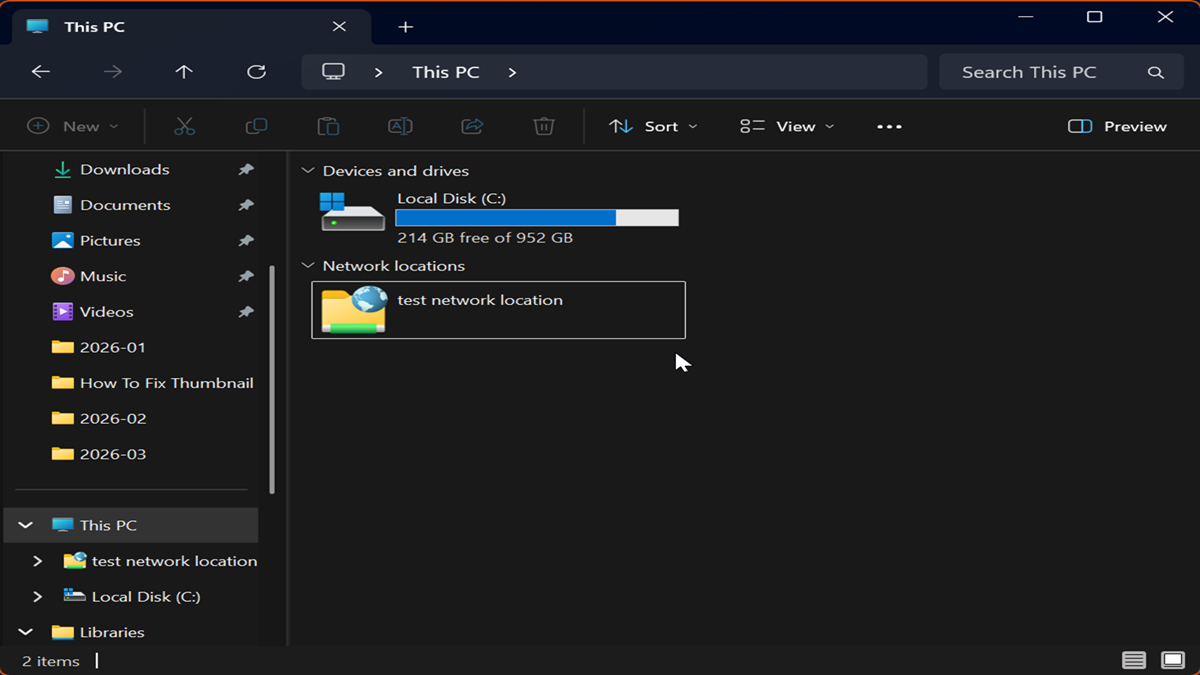Collapse the Libraries tree node
The image size is (1200, 675).
click(x=26, y=632)
